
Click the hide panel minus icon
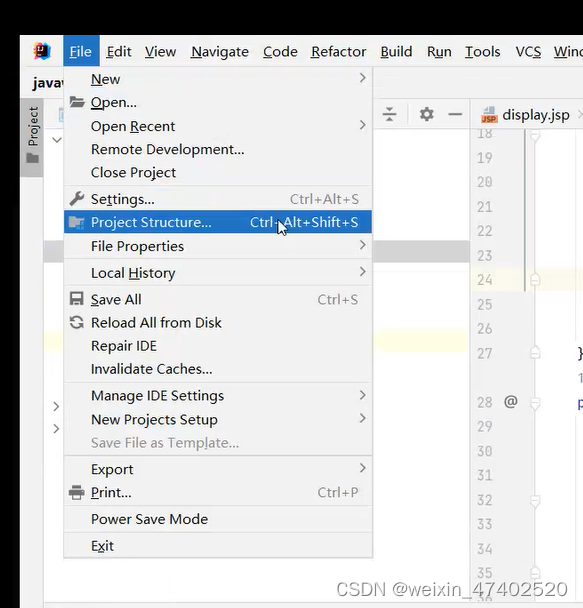[x=455, y=114]
